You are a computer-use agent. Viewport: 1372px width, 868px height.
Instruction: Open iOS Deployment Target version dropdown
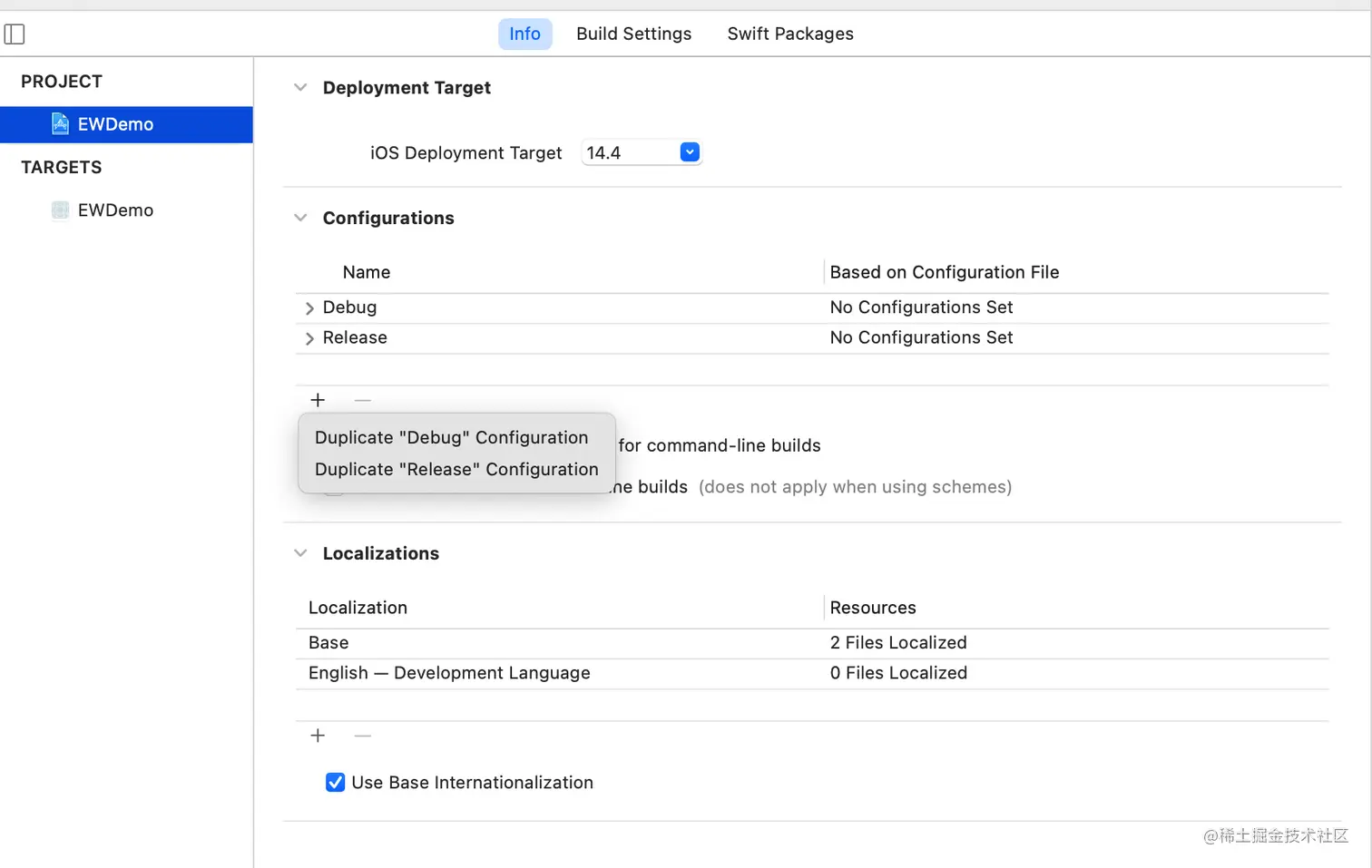tap(690, 152)
